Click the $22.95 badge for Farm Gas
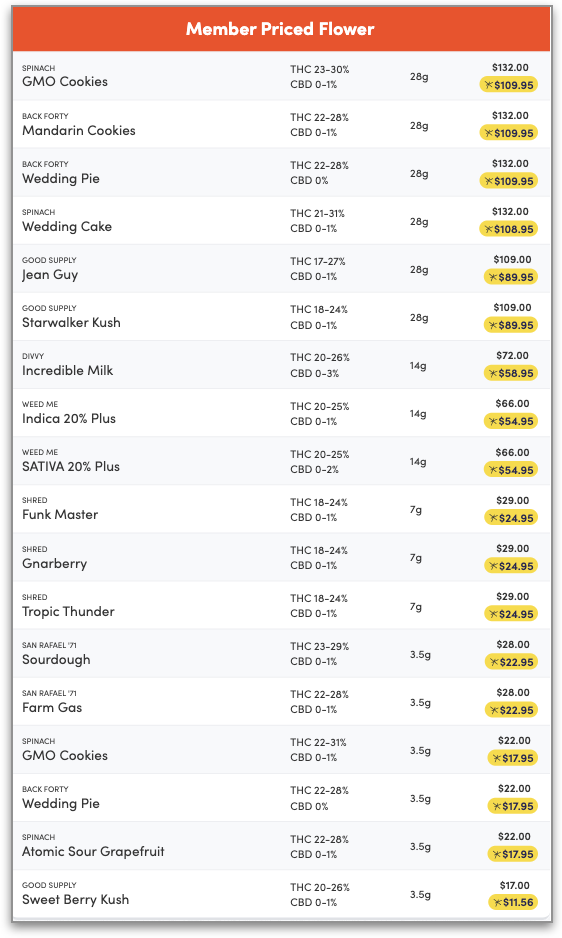 (511, 710)
